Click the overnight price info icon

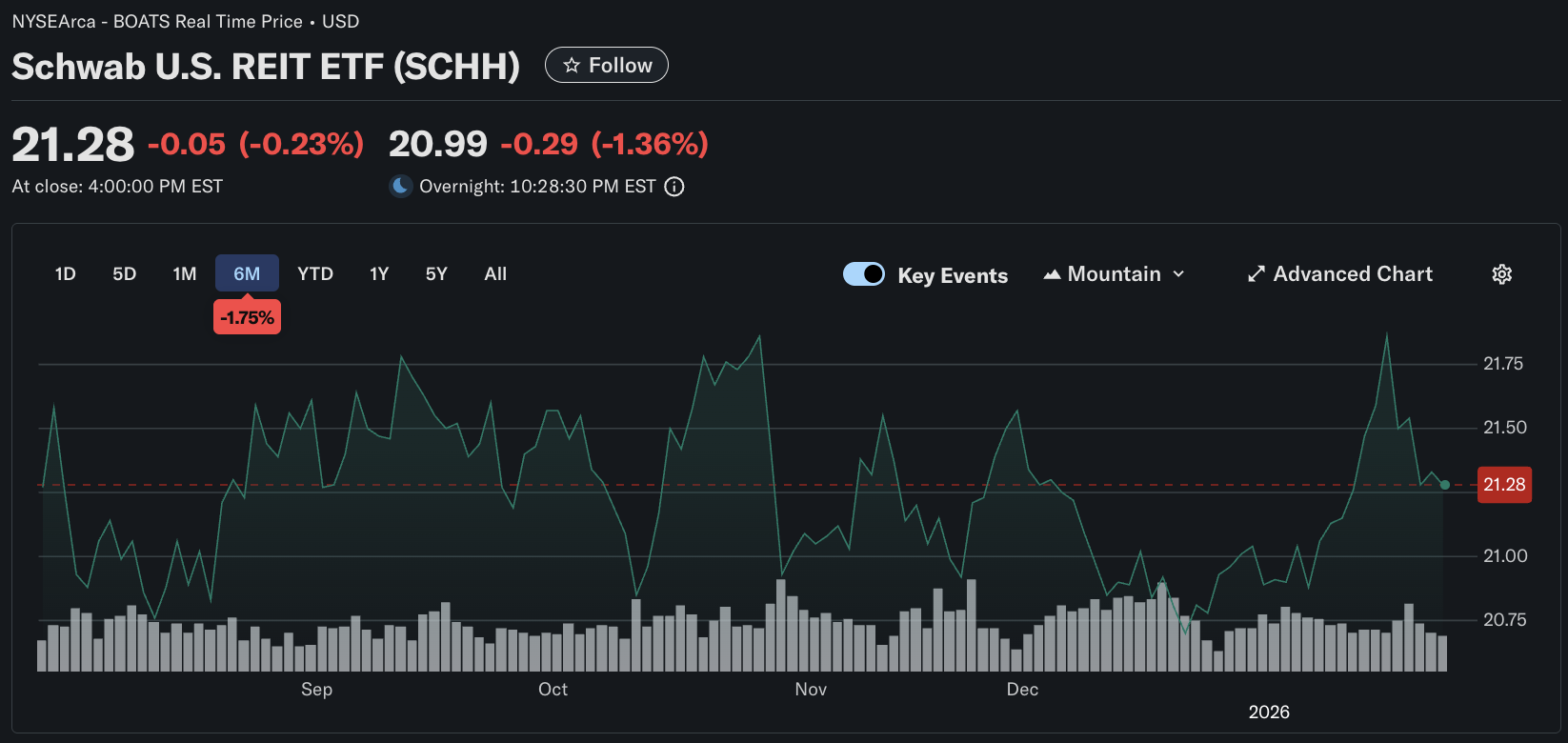(674, 187)
